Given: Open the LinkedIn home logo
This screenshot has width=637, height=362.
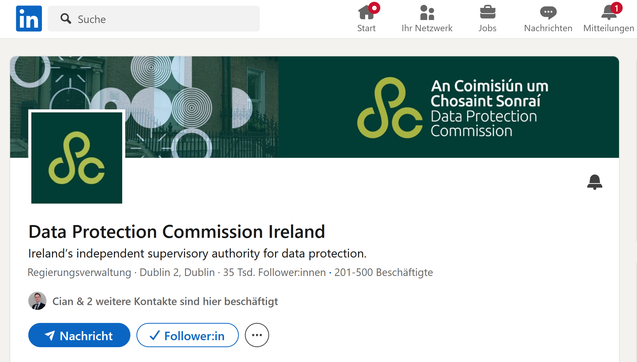Looking at the screenshot, I should point(29,19).
